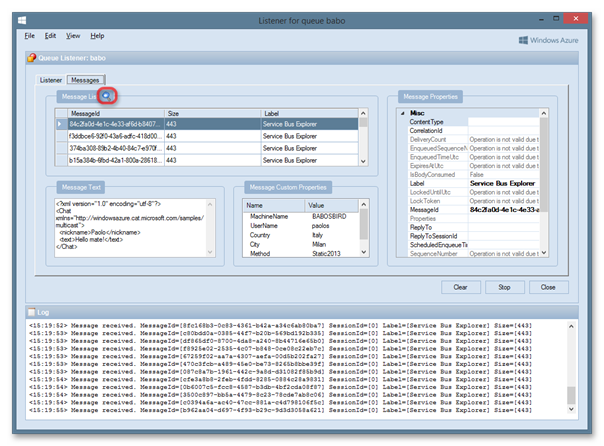Select the Method custom property row
This screenshot has width=604, height=446.
pos(301,253)
